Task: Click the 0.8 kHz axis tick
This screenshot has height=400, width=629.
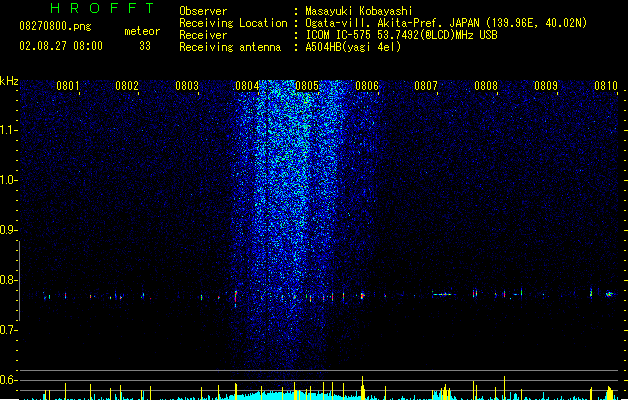Action: (x=8, y=280)
